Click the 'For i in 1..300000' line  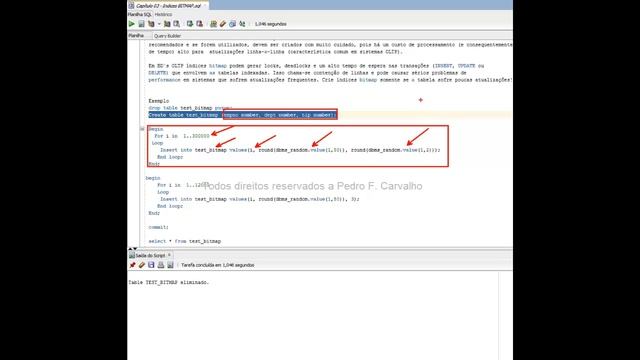click(x=182, y=136)
